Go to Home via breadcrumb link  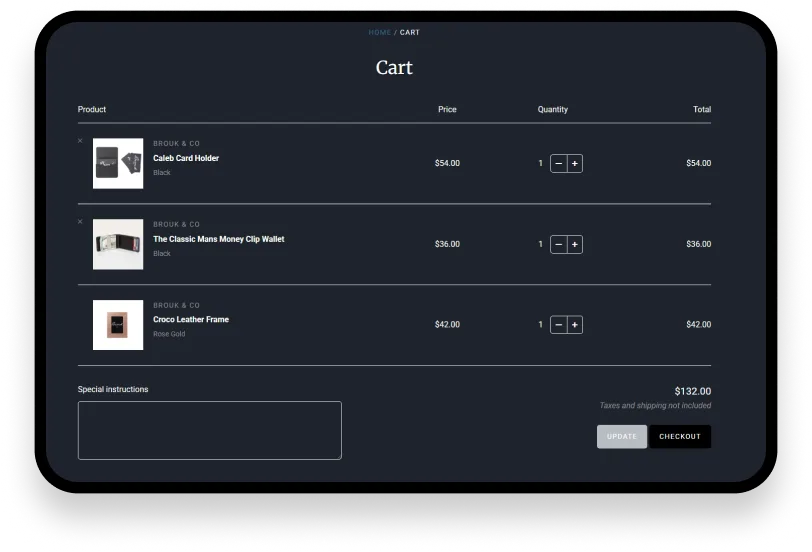(x=380, y=32)
